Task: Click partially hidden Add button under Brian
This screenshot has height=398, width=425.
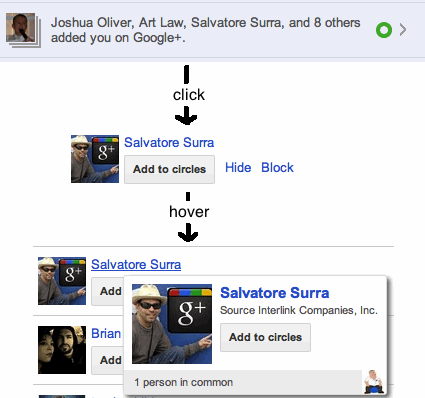Action: 108,360
